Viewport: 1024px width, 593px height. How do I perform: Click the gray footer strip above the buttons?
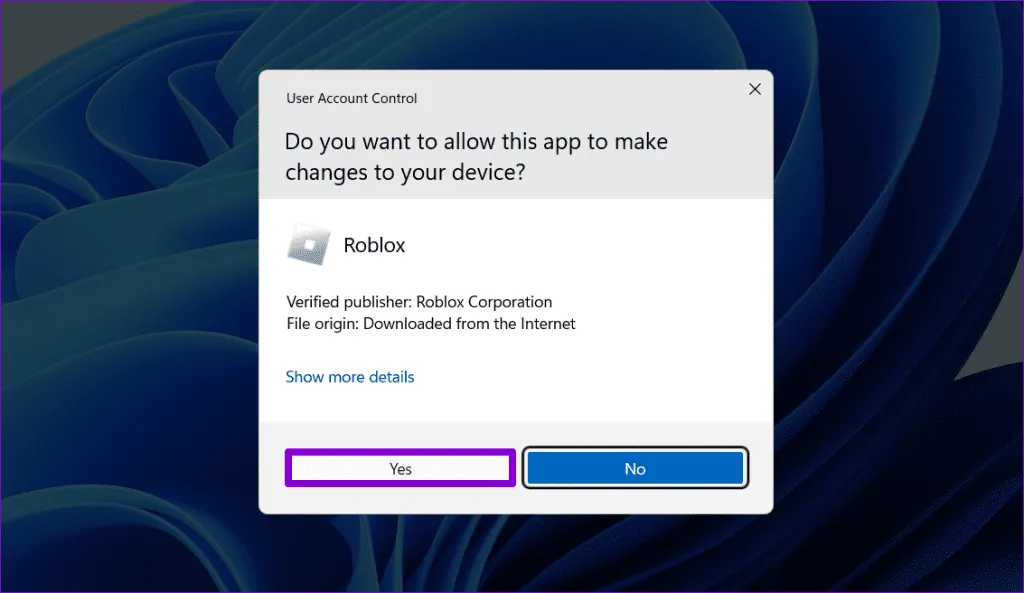[515, 436]
